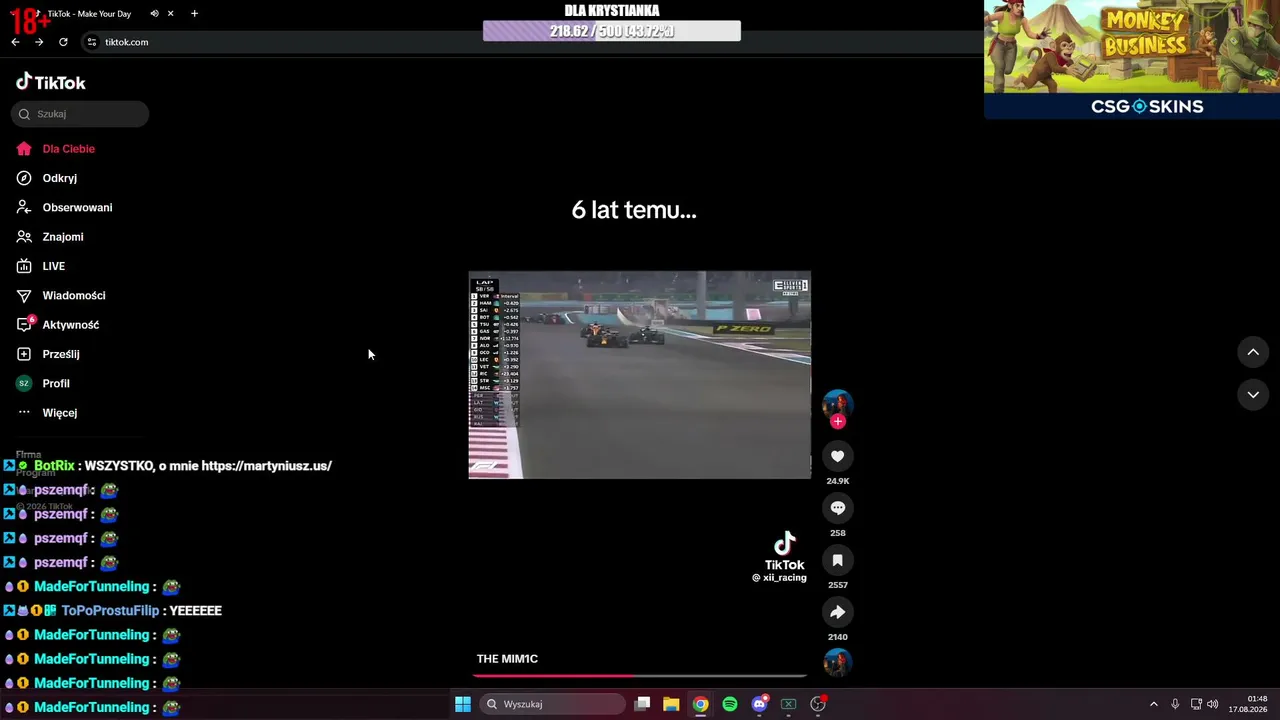
Task: Open the Windows Start menu
Action: pos(463,704)
